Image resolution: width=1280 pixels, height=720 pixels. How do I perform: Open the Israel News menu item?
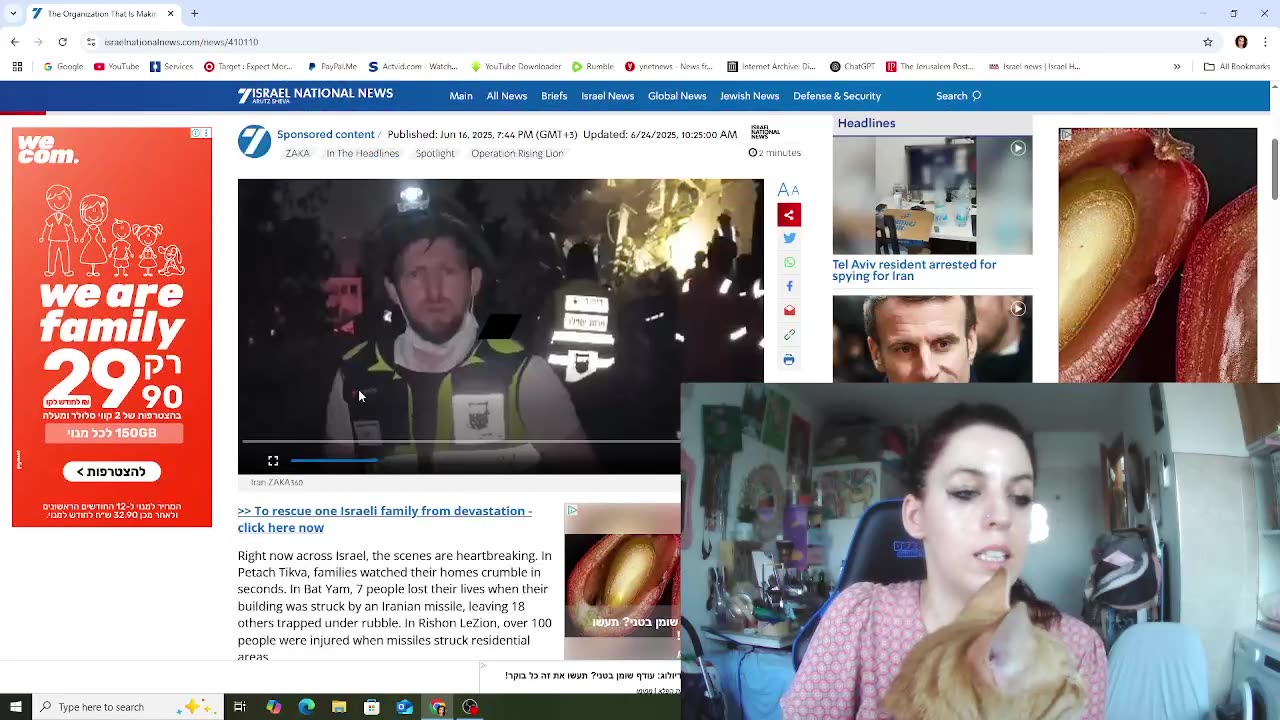(x=607, y=96)
